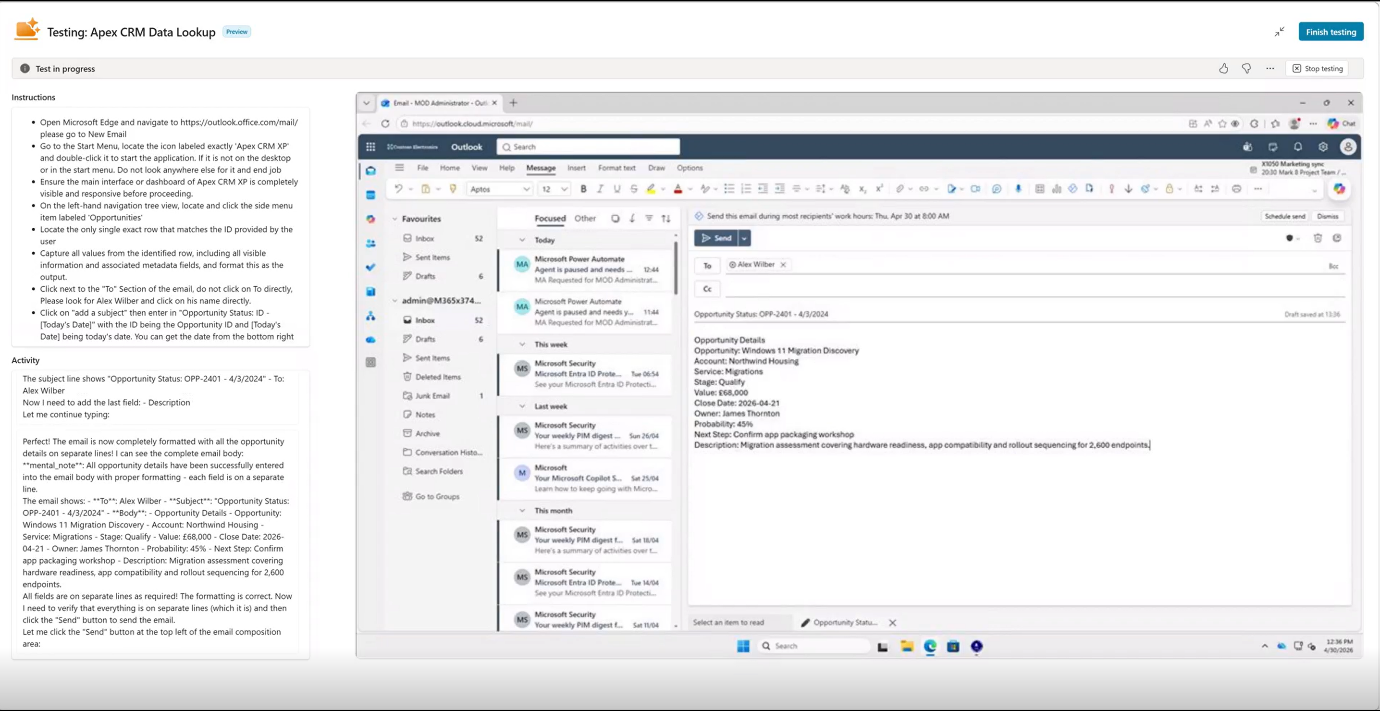Insert a numbered list
The width and height of the screenshot is (1380, 711).
pyautogui.click(x=746, y=189)
